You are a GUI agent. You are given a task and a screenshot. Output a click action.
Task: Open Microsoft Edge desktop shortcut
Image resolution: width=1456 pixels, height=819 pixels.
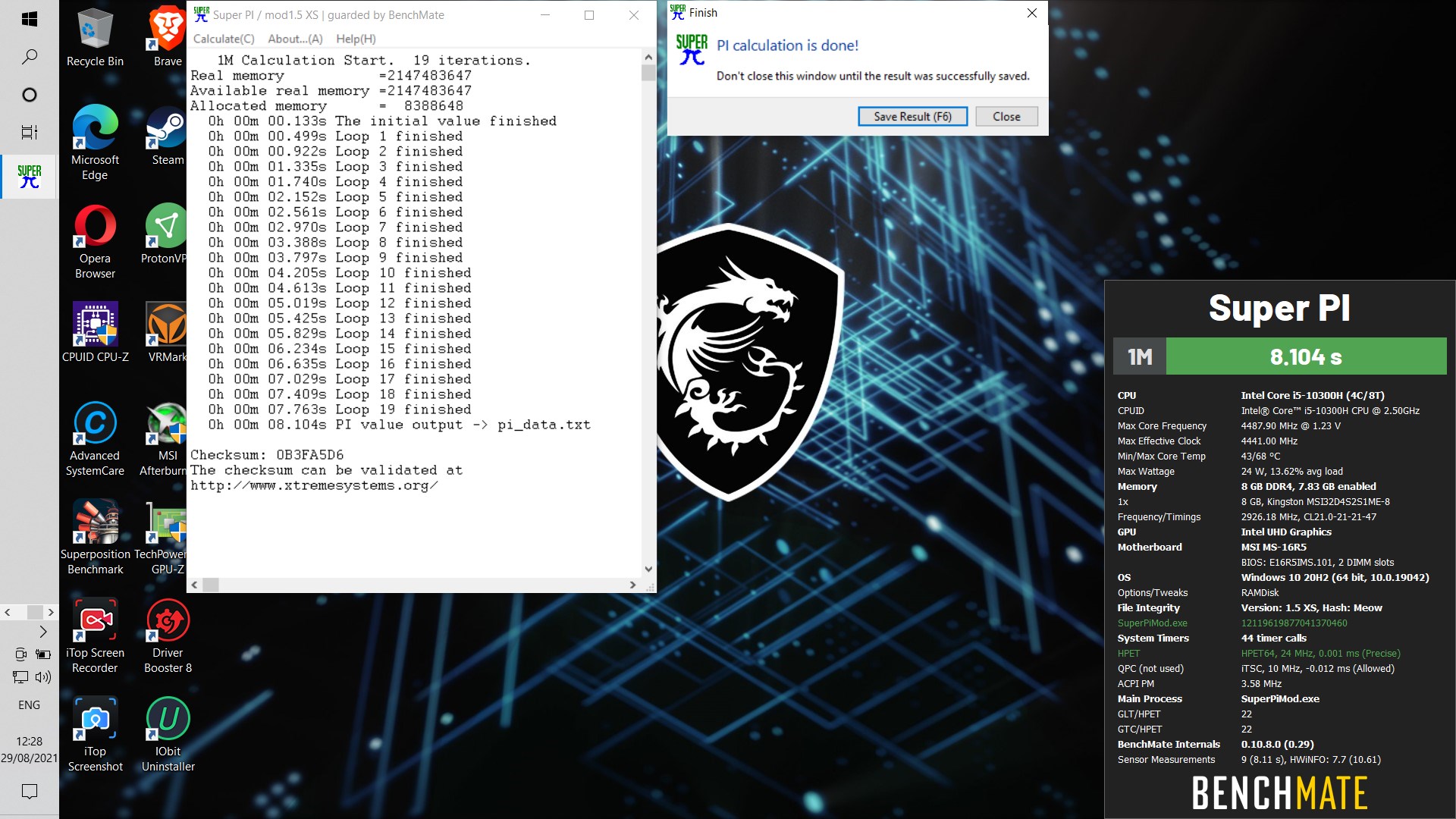point(95,143)
